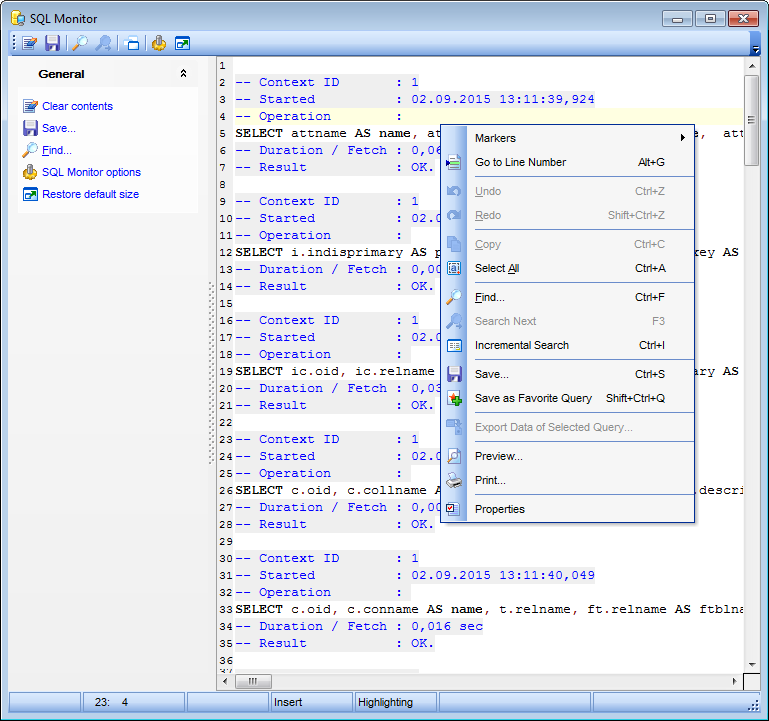Choose Go to Line Number
Image resolution: width=769 pixels, height=721 pixels.
(520, 162)
